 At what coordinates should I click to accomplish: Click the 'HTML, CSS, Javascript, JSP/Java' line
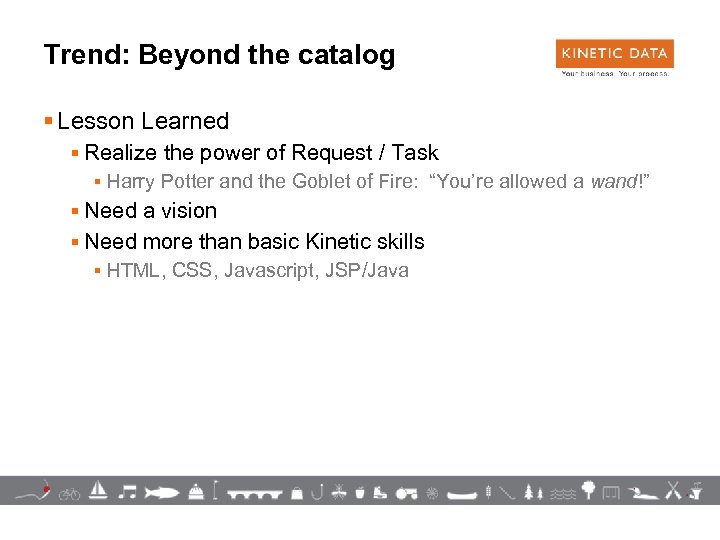click(x=257, y=270)
